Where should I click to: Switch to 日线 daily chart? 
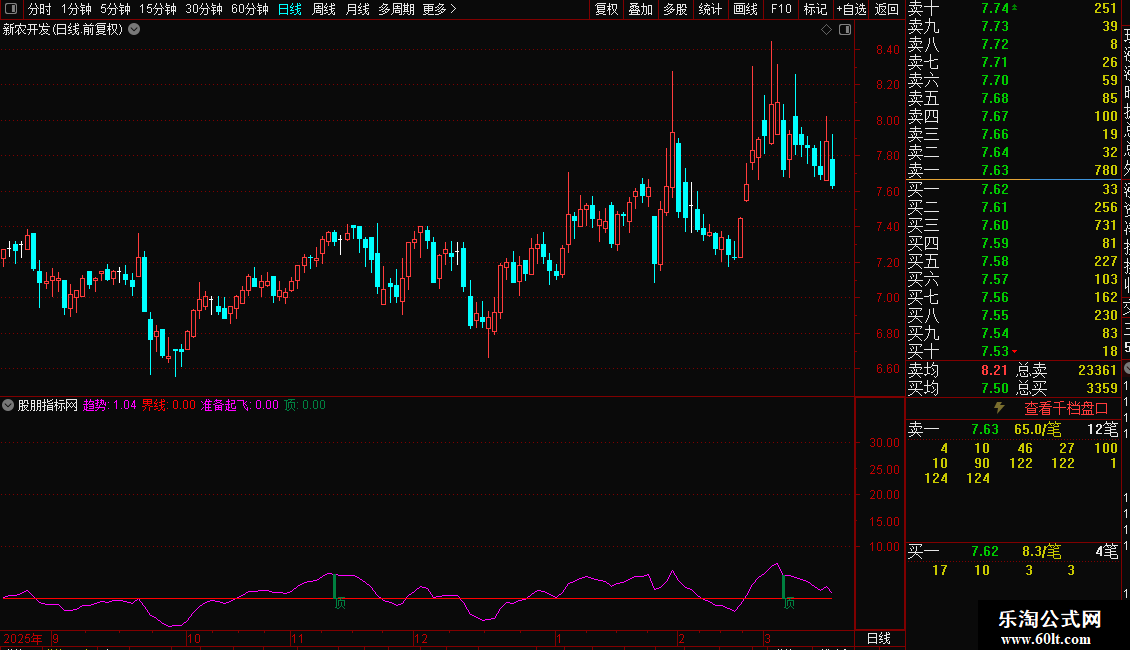click(x=290, y=9)
